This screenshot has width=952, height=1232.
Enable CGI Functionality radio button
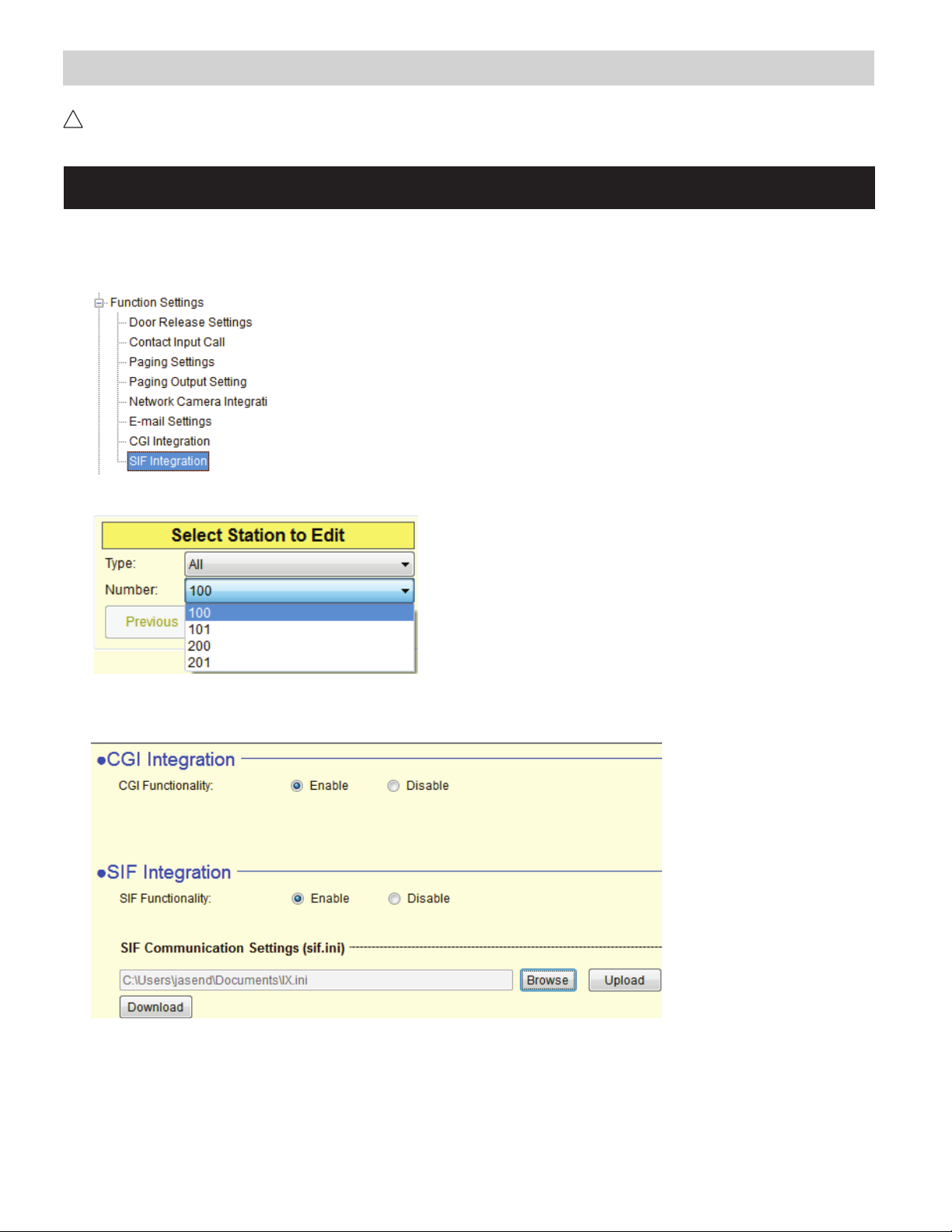point(297,786)
